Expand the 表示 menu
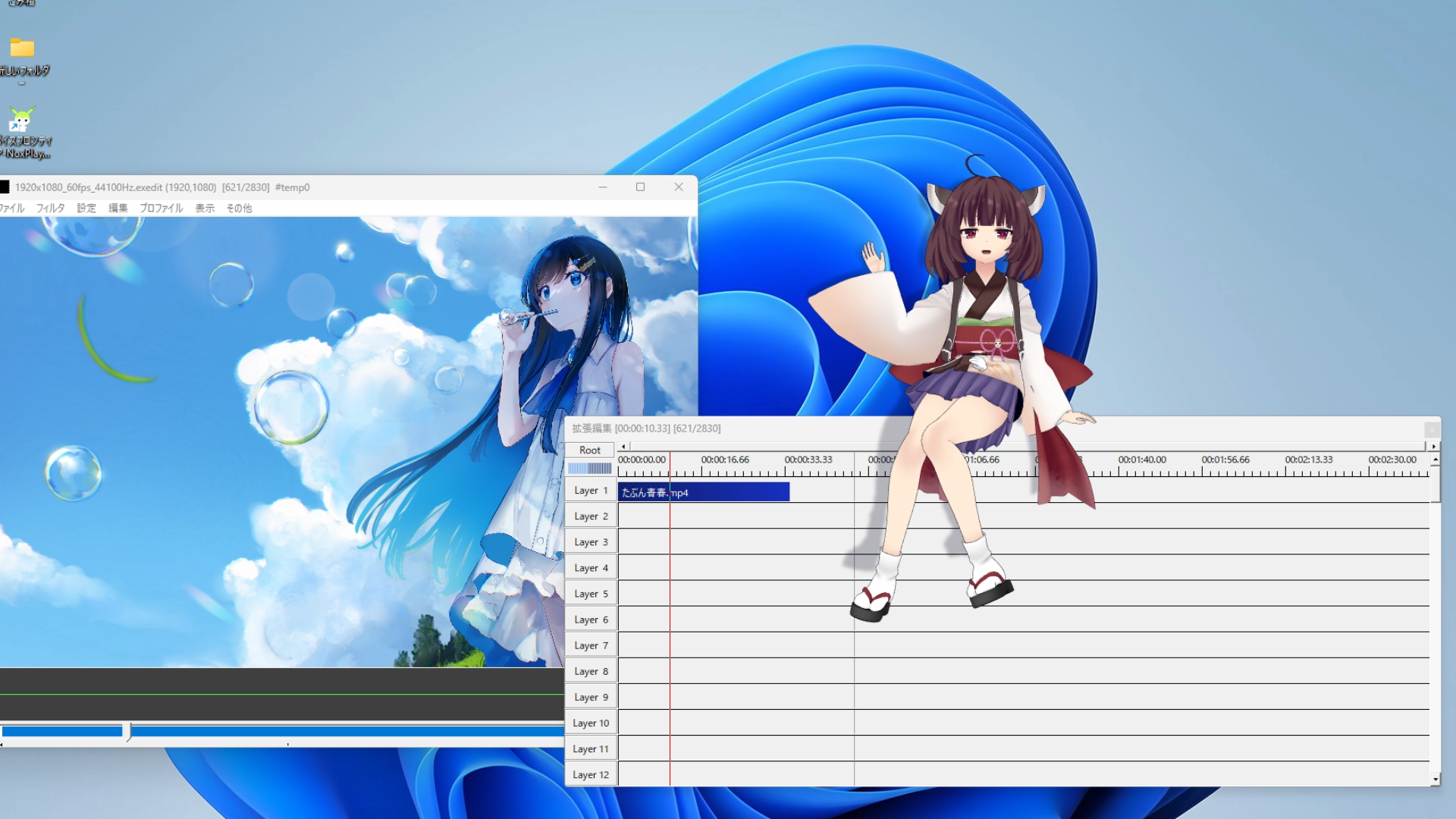Image resolution: width=1456 pixels, height=819 pixels. [205, 208]
